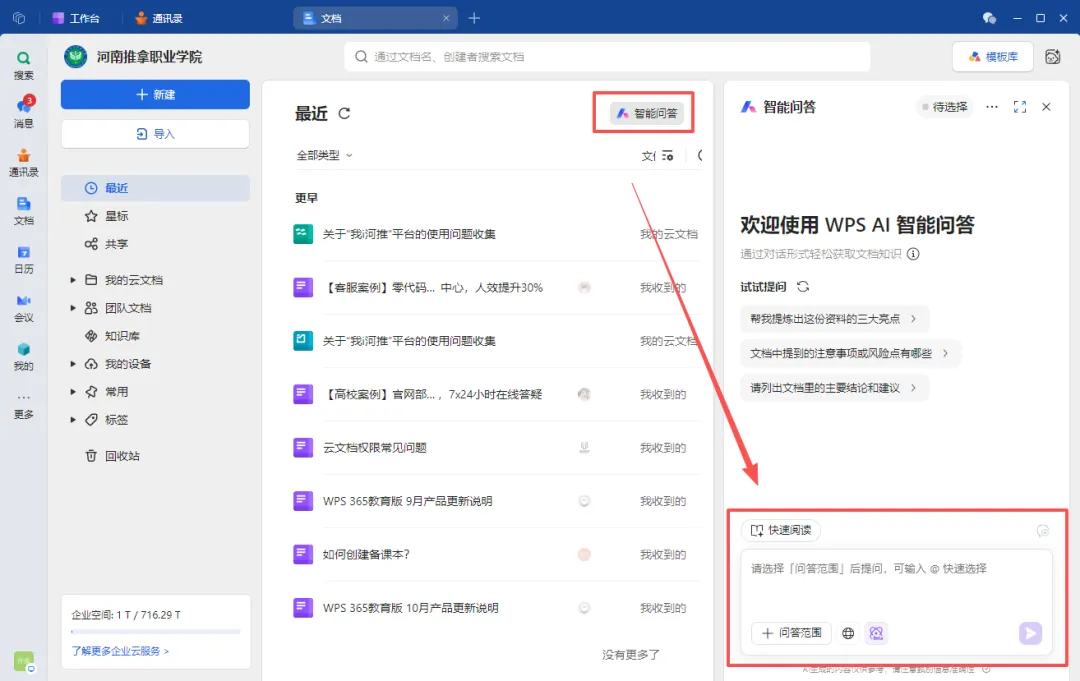Expand the 智能问答 panel to fullscreen
This screenshot has width=1080, height=681.
click(1020, 107)
